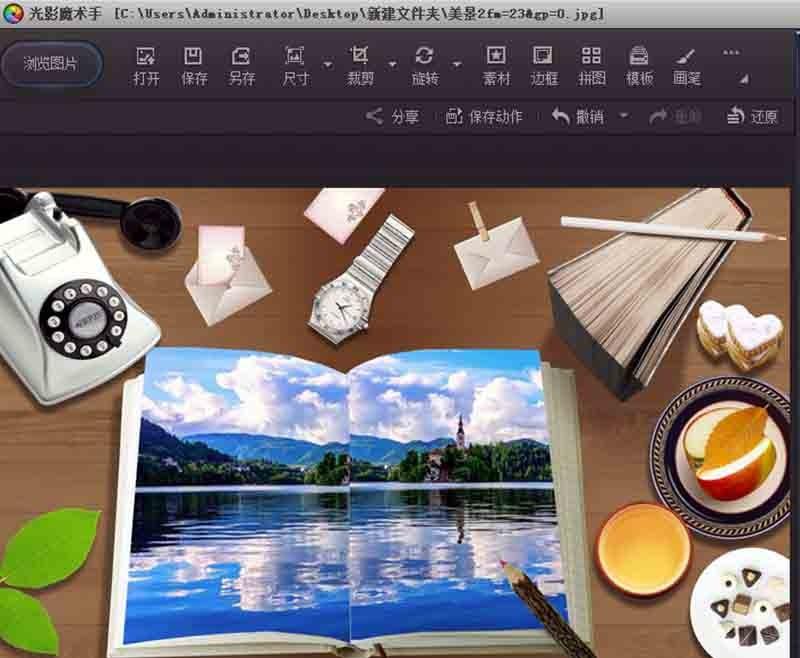The image size is (800, 658).
Task: Select the 边框 frame tool
Action: (544, 60)
